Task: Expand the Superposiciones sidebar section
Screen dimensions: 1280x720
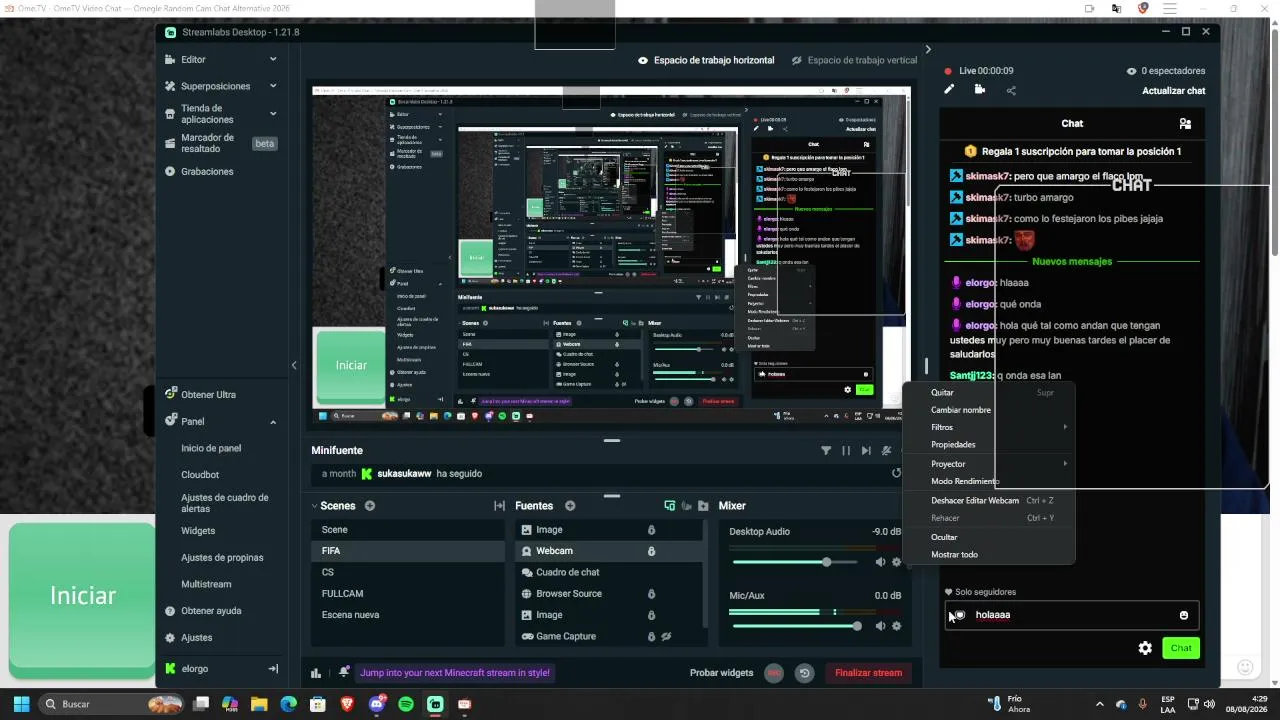Action: [x=273, y=86]
